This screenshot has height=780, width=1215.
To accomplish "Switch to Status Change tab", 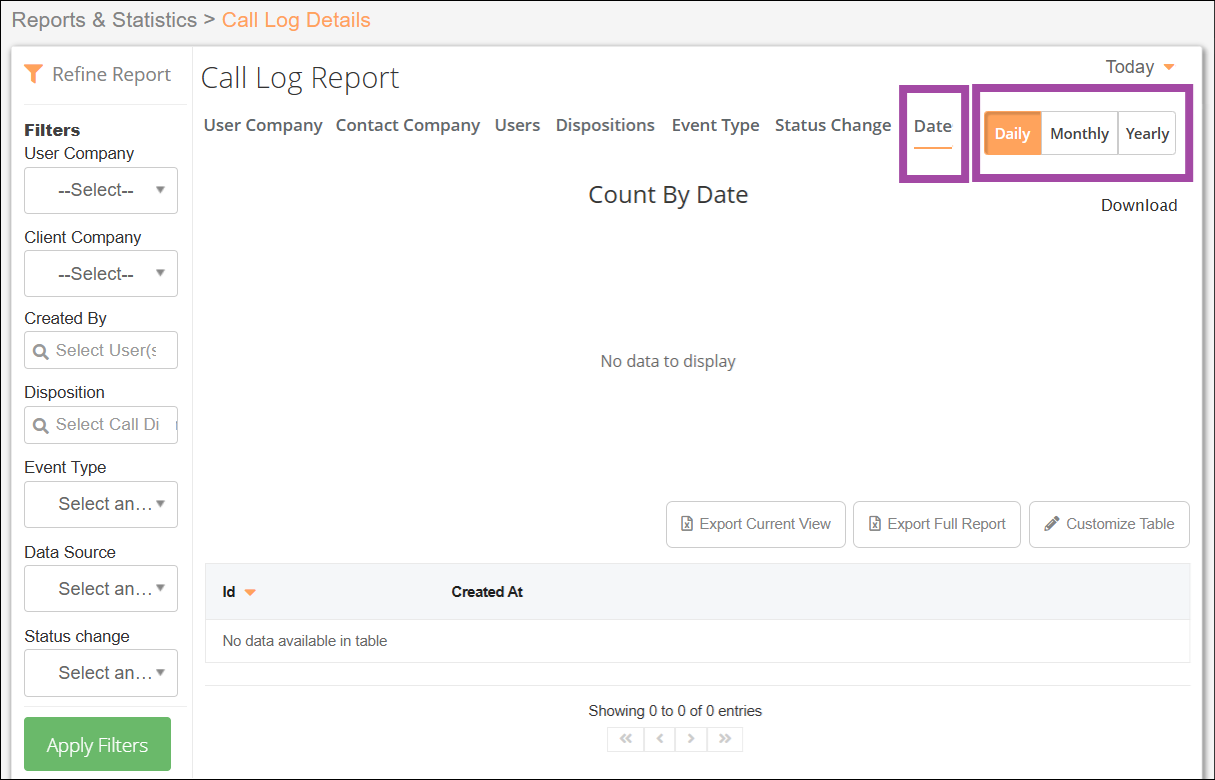I will click(833, 125).
